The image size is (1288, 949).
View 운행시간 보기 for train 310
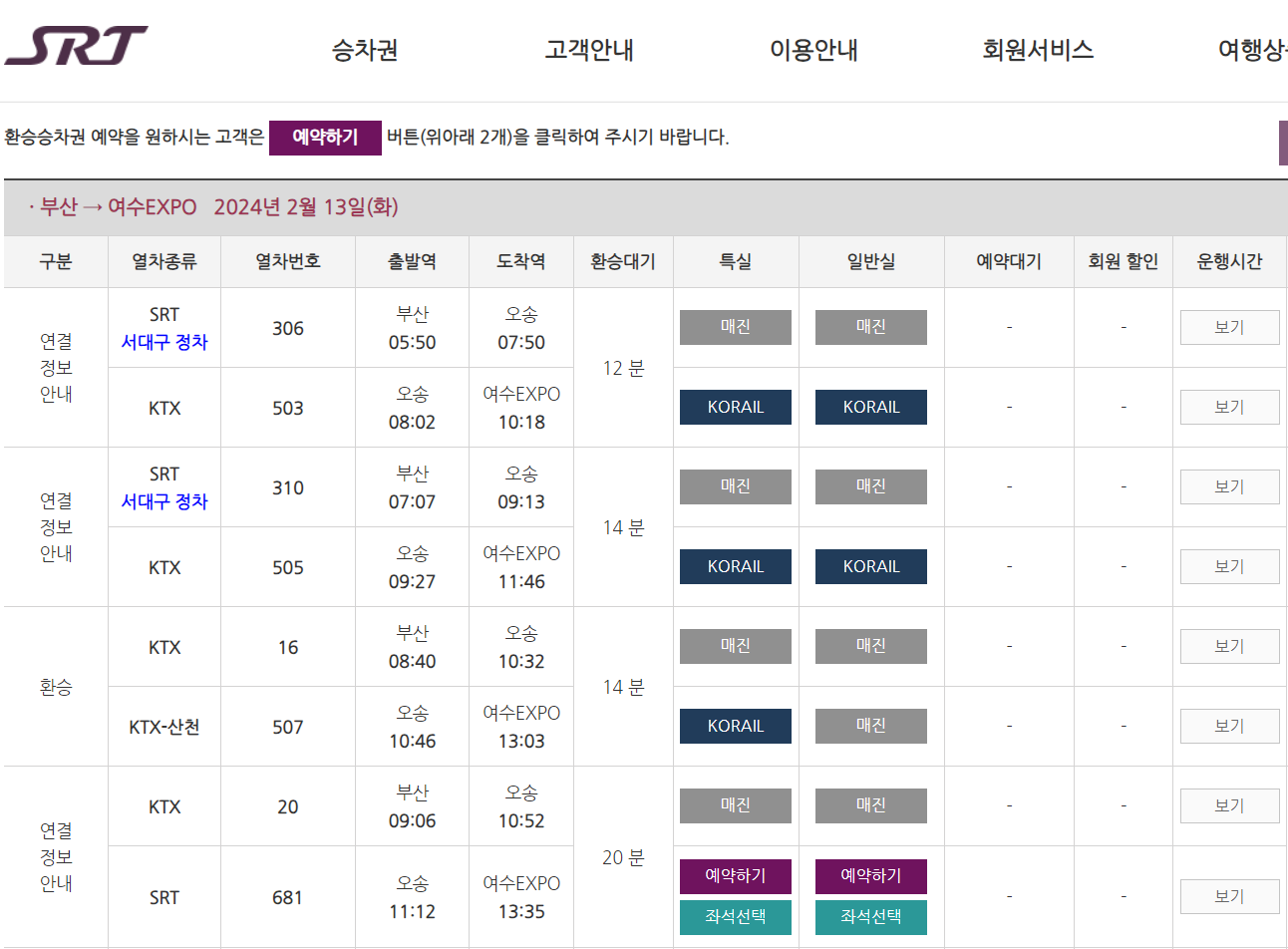click(x=1229, y=486)
